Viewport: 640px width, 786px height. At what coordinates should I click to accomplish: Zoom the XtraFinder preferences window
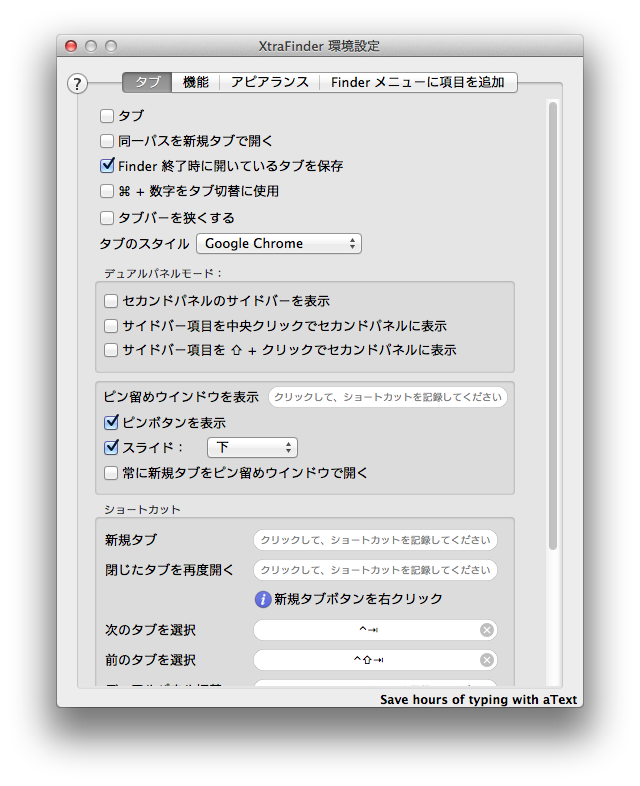pyautogui.click(x=111, y=46)
